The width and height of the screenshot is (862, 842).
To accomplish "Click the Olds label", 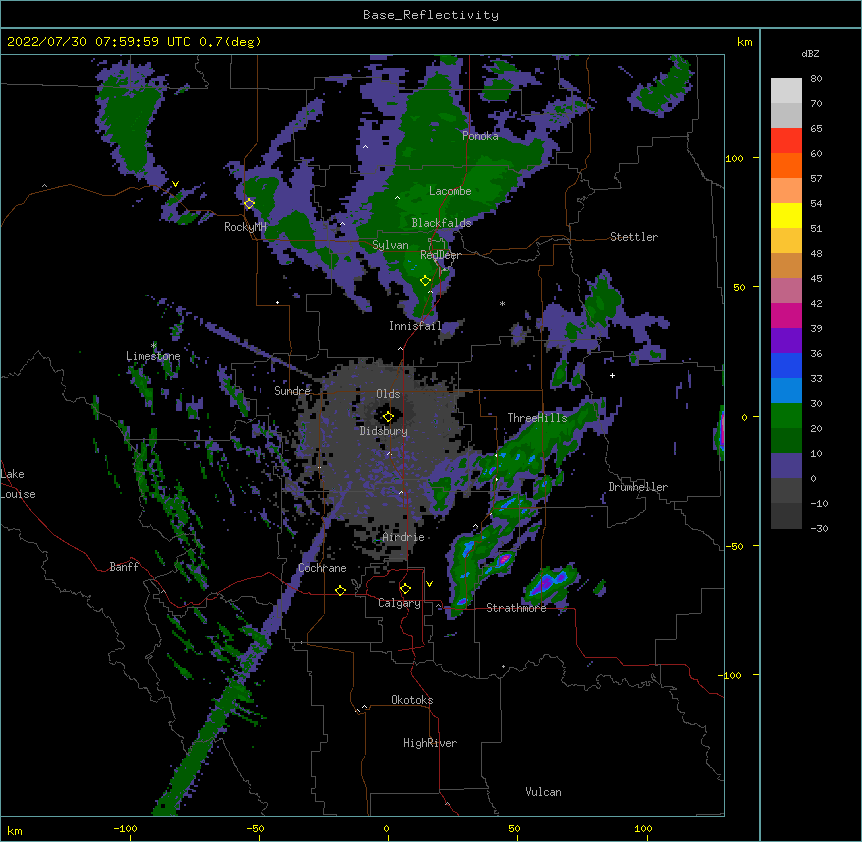I will coord(388,394).
